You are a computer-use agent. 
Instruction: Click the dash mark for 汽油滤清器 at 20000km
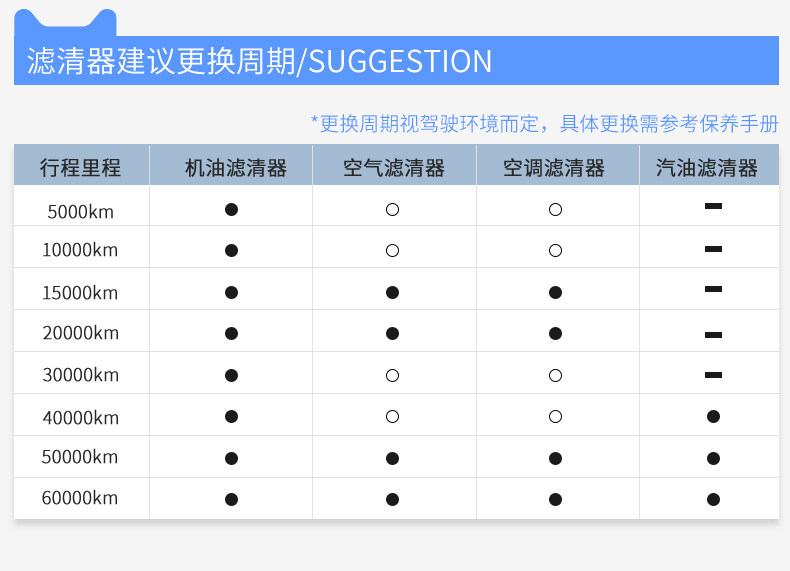(x=713, y=334)
